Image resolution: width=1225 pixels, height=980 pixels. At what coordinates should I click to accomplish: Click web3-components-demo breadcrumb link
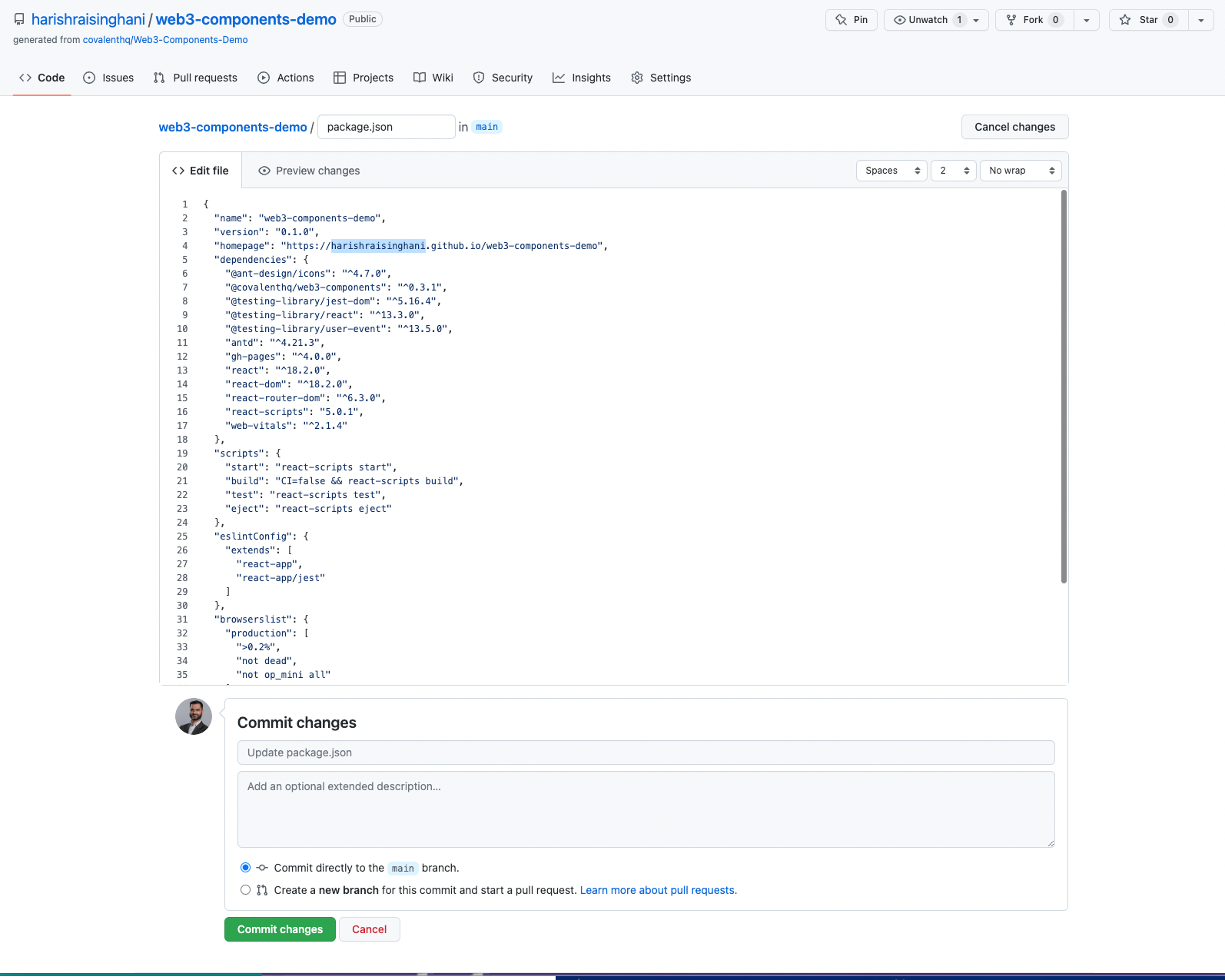(233, 127)
